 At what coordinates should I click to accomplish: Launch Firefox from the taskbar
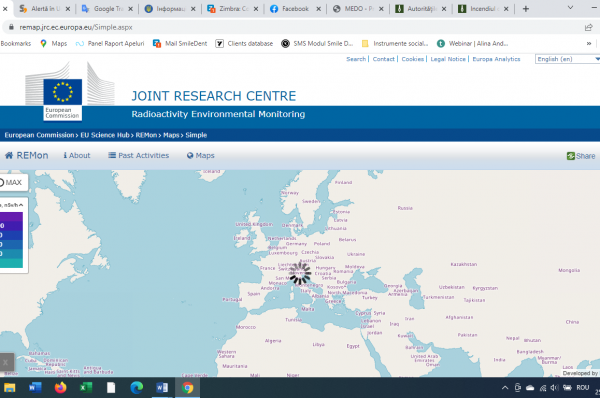point(60,388)
